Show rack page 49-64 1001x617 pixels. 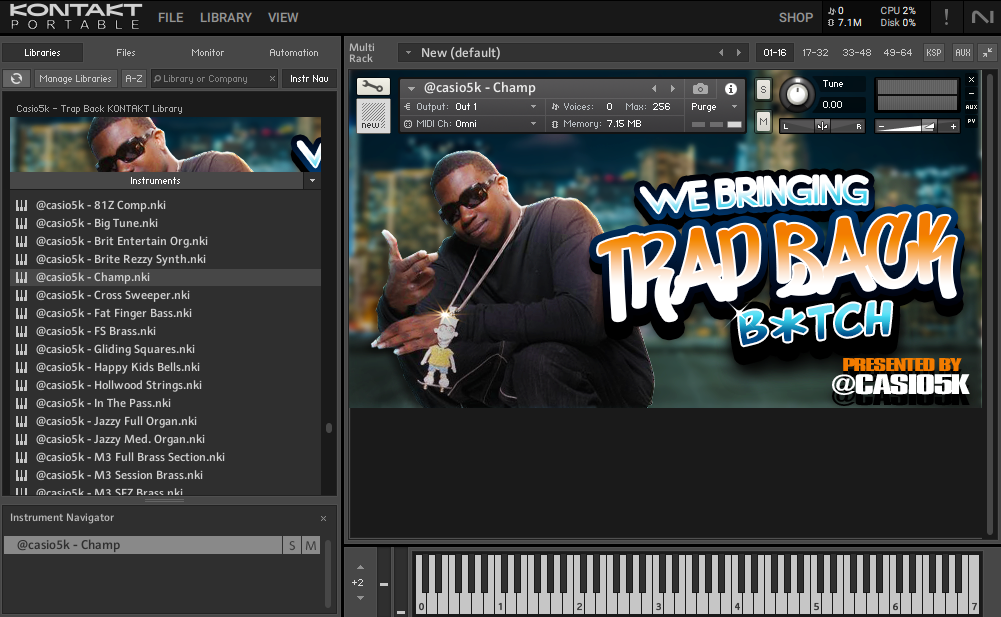tap(898, 52)
